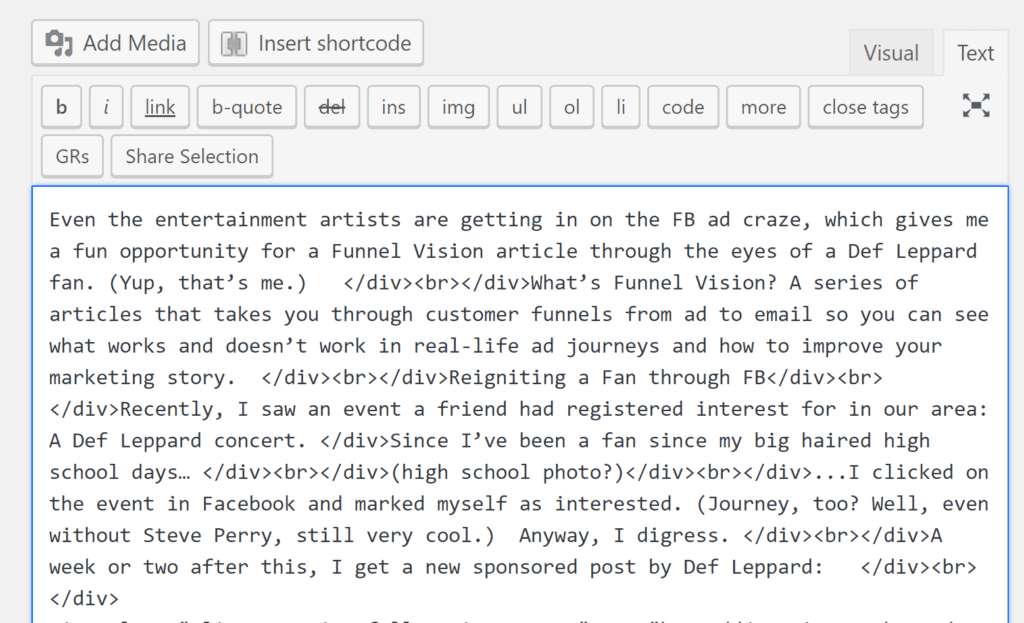The width and height of the screenshot is (1024, 623).
Task: Insert an image via img button
Action: coord(458,107)
